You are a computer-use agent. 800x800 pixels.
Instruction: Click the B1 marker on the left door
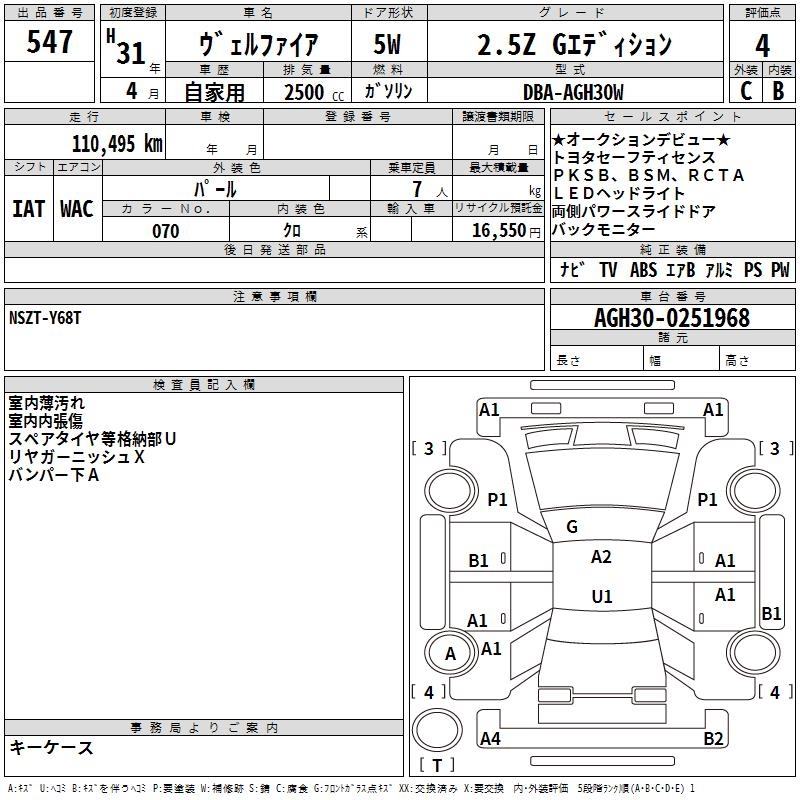[x=479, y=561]
